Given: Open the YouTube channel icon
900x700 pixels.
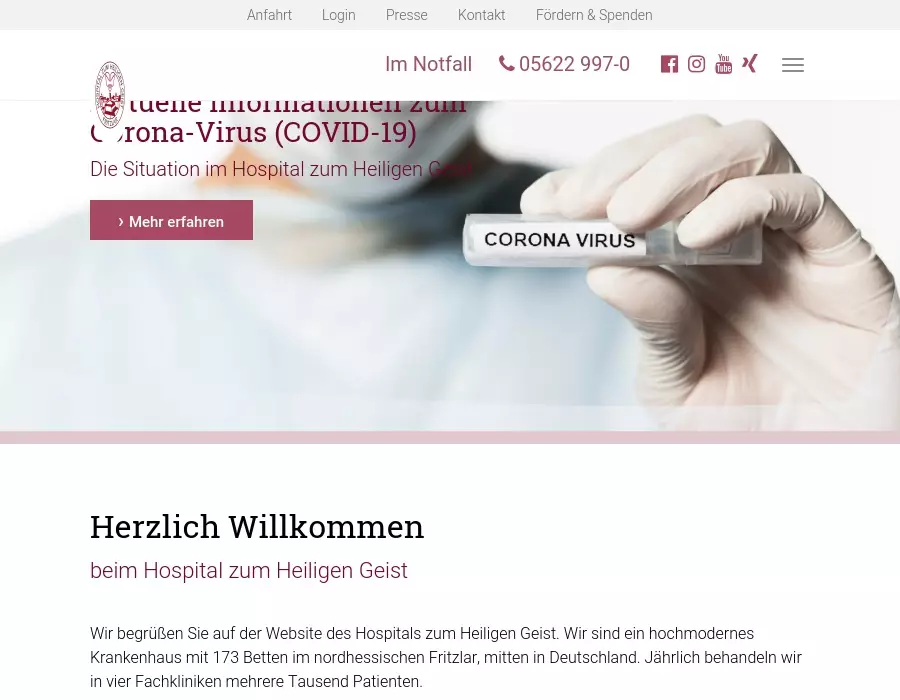Looking at the screenshot, I should coord(724,64).
